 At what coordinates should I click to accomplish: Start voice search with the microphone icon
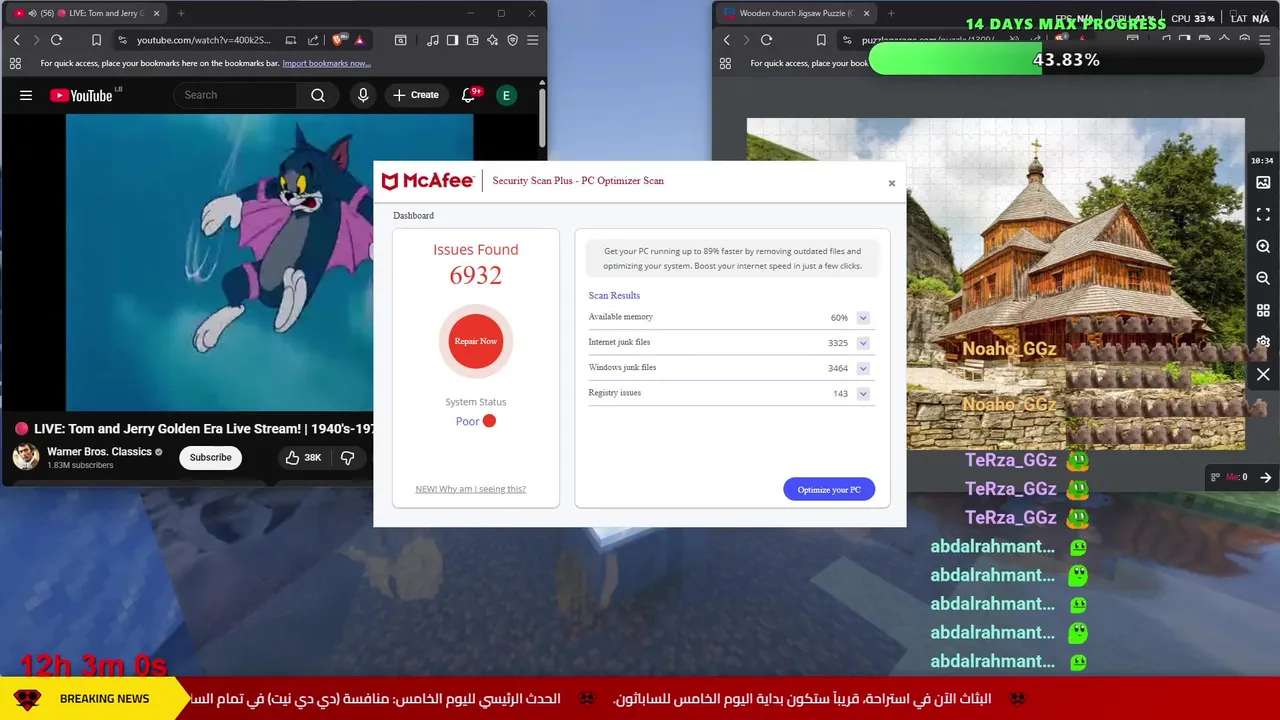pyautogui.click(x=363, y=95)
